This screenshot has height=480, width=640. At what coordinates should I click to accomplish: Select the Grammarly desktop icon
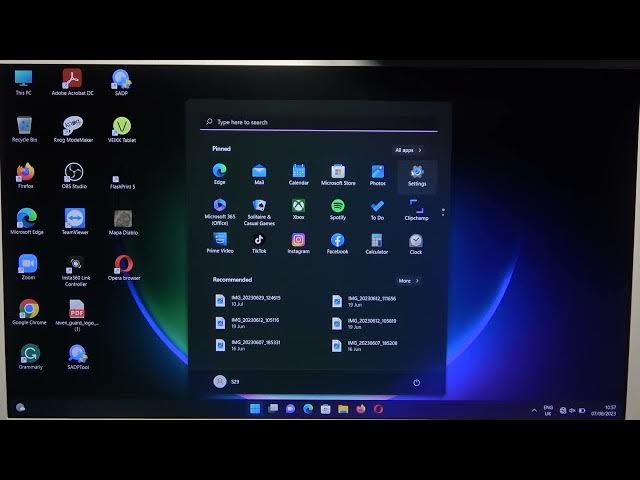pyautogui.click(x=30, y=357)
